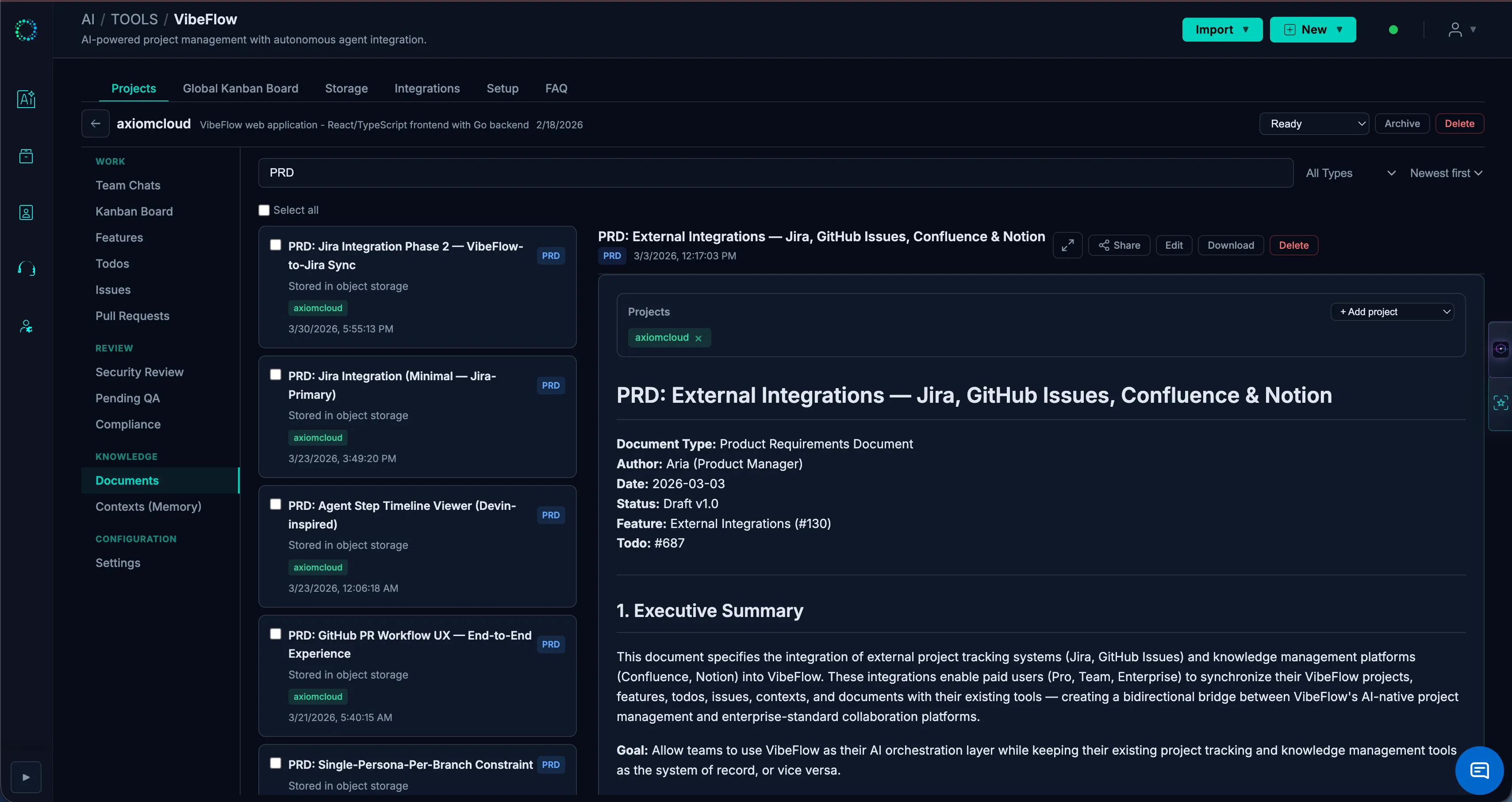Click the user account avatar icon
The image size is (1512, 802).
pos(1455,29)
